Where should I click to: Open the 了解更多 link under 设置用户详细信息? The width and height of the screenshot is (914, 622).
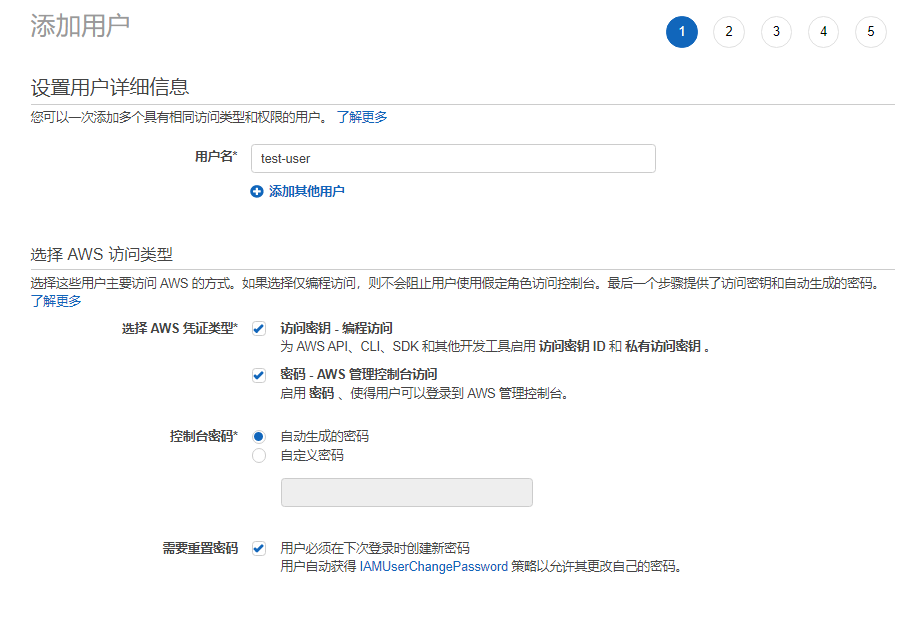364,117
